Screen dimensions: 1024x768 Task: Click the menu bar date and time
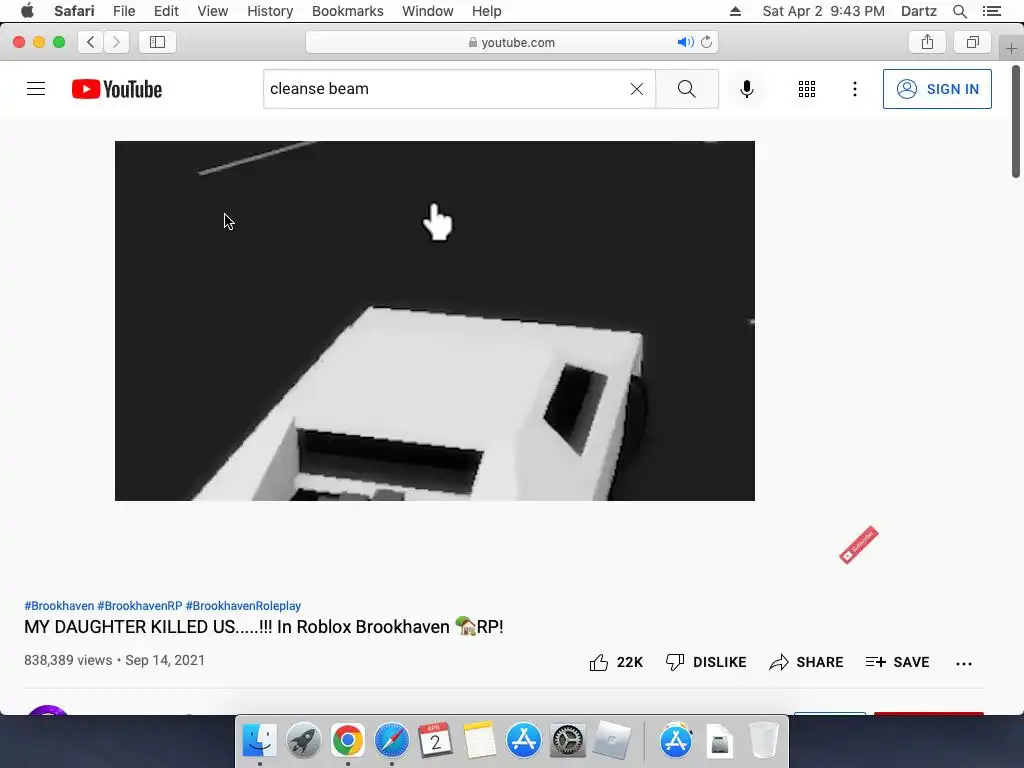[824, 11]
